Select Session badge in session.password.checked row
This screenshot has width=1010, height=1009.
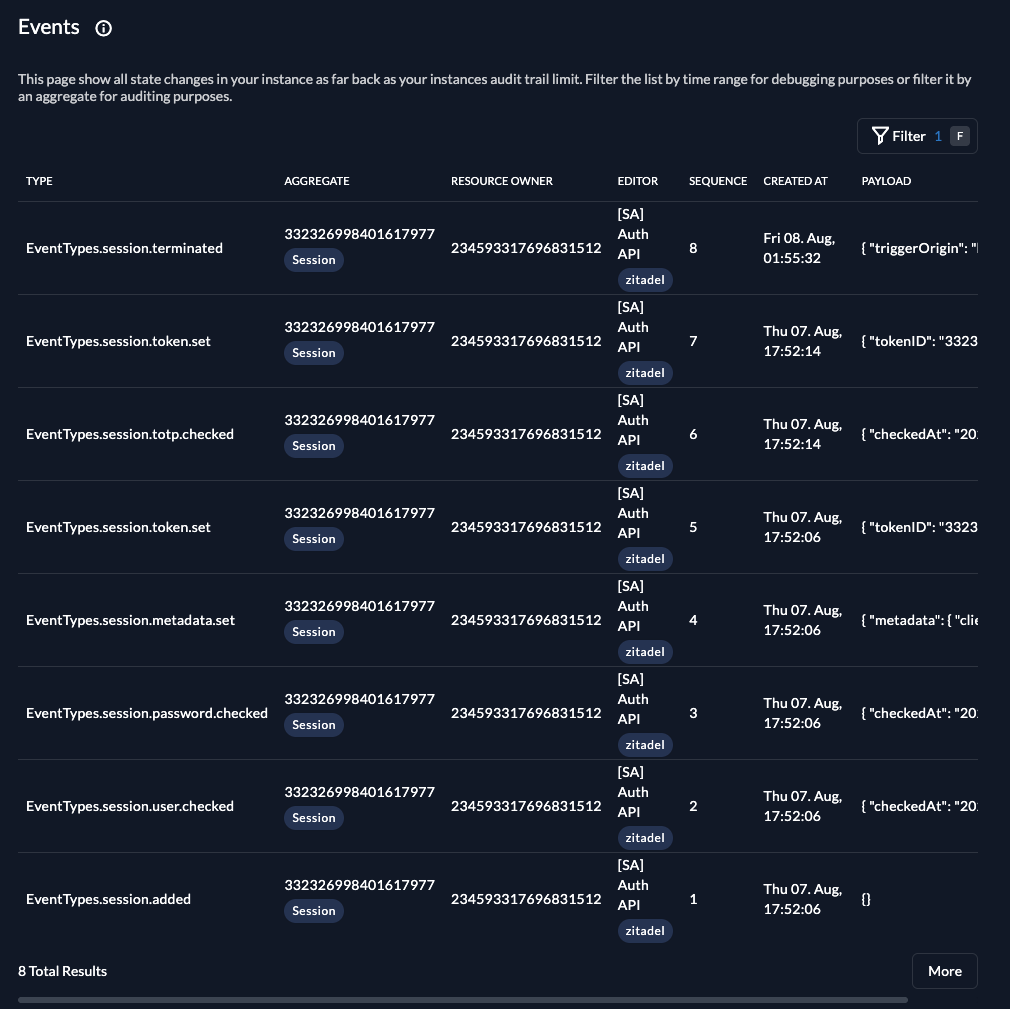tap(314, 725)
